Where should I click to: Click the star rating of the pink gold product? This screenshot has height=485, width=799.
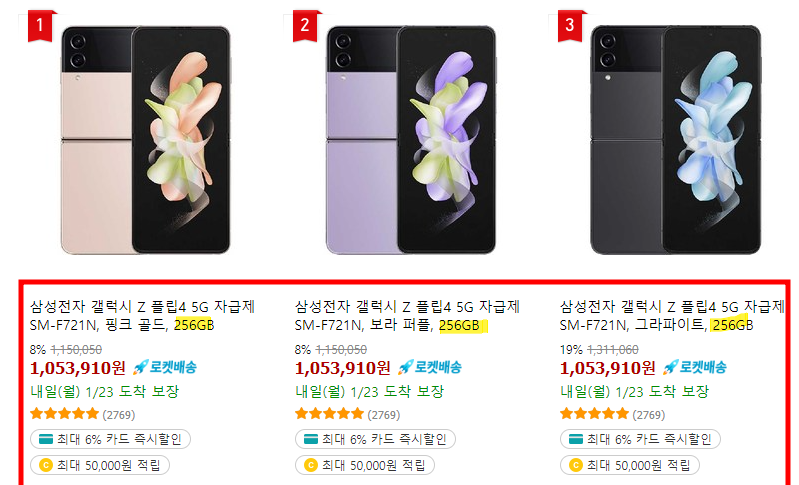tap(64, 414)
